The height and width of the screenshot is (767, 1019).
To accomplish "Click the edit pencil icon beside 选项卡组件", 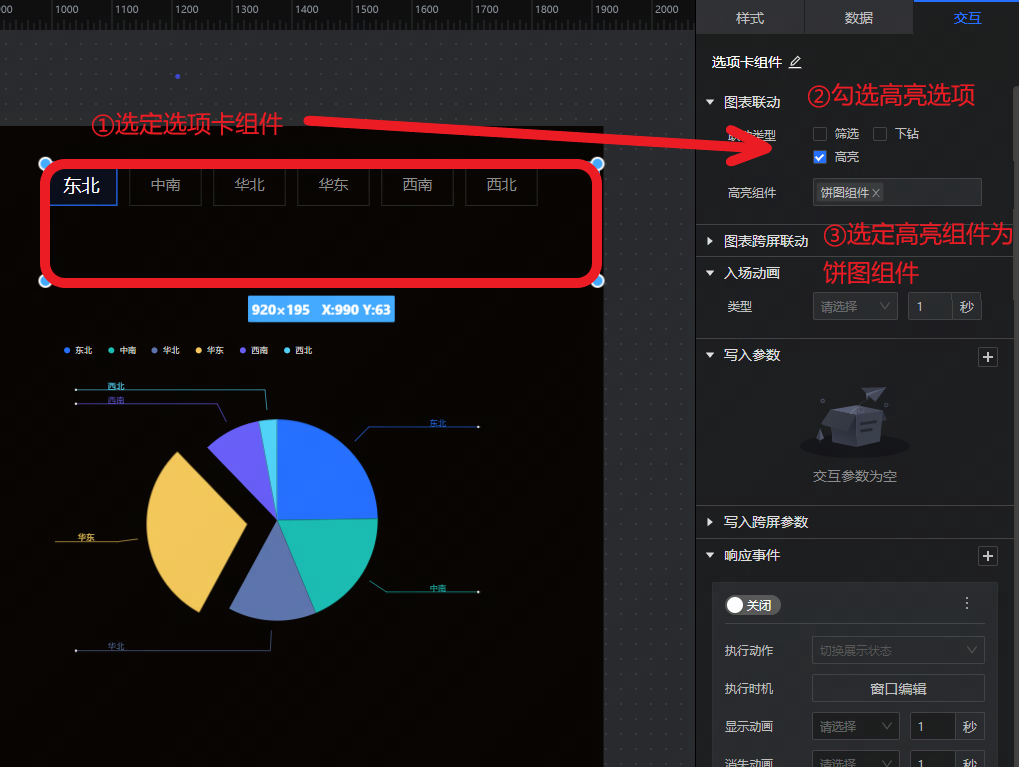I will [795, 62].
